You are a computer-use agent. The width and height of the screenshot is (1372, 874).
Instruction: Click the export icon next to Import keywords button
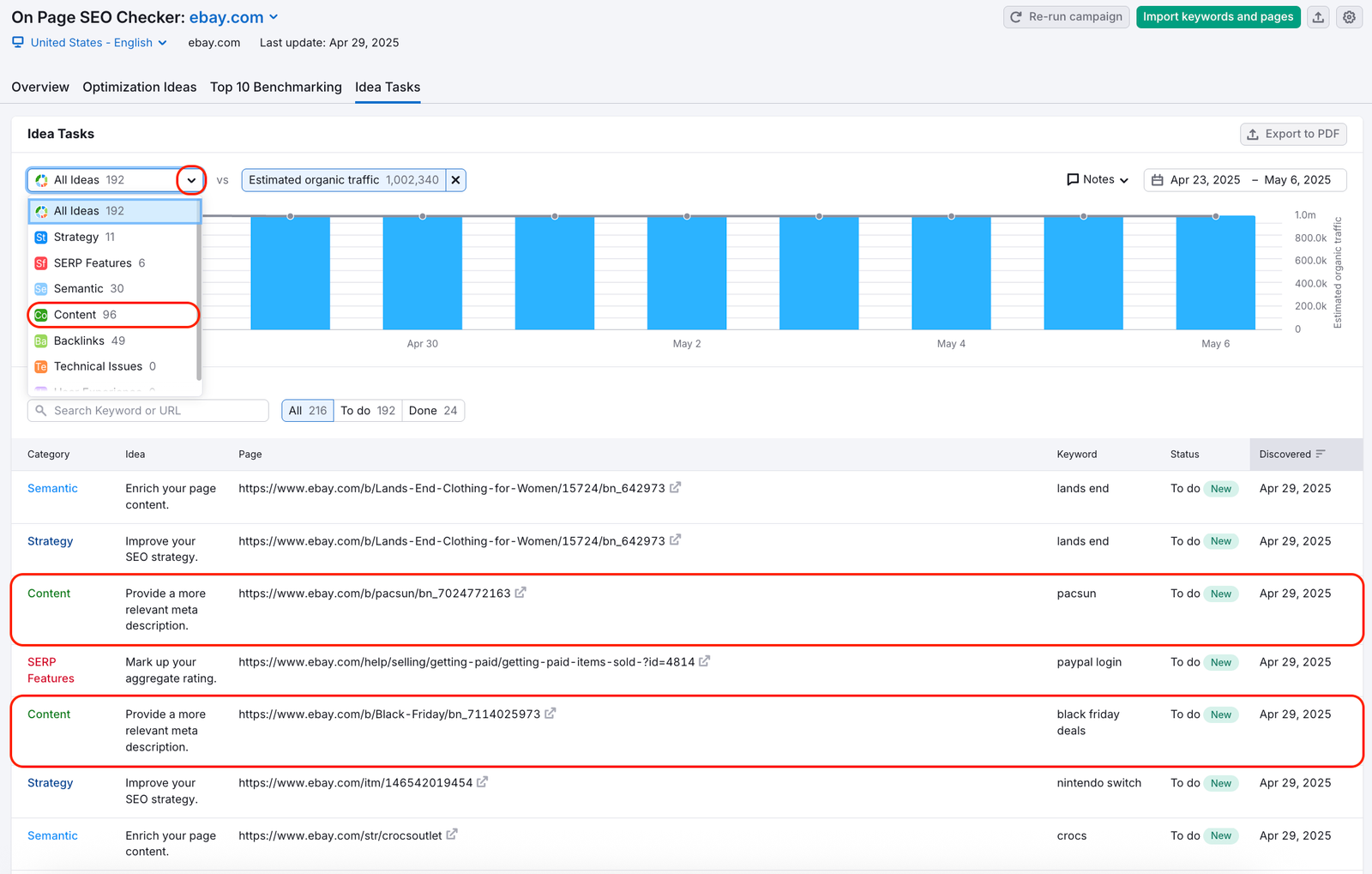pos(1317,16)
